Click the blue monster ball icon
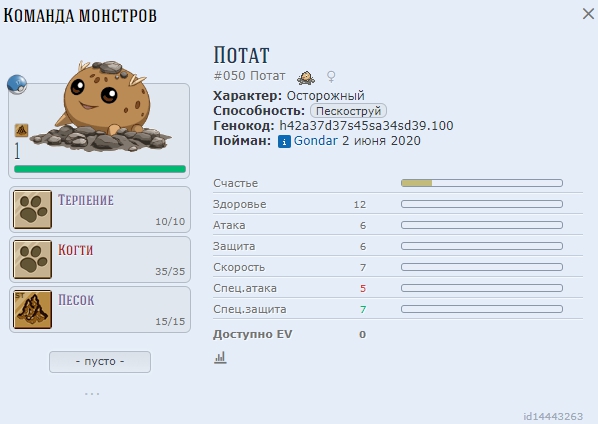Viewport: 598px width, 424px height. (17, 84)
